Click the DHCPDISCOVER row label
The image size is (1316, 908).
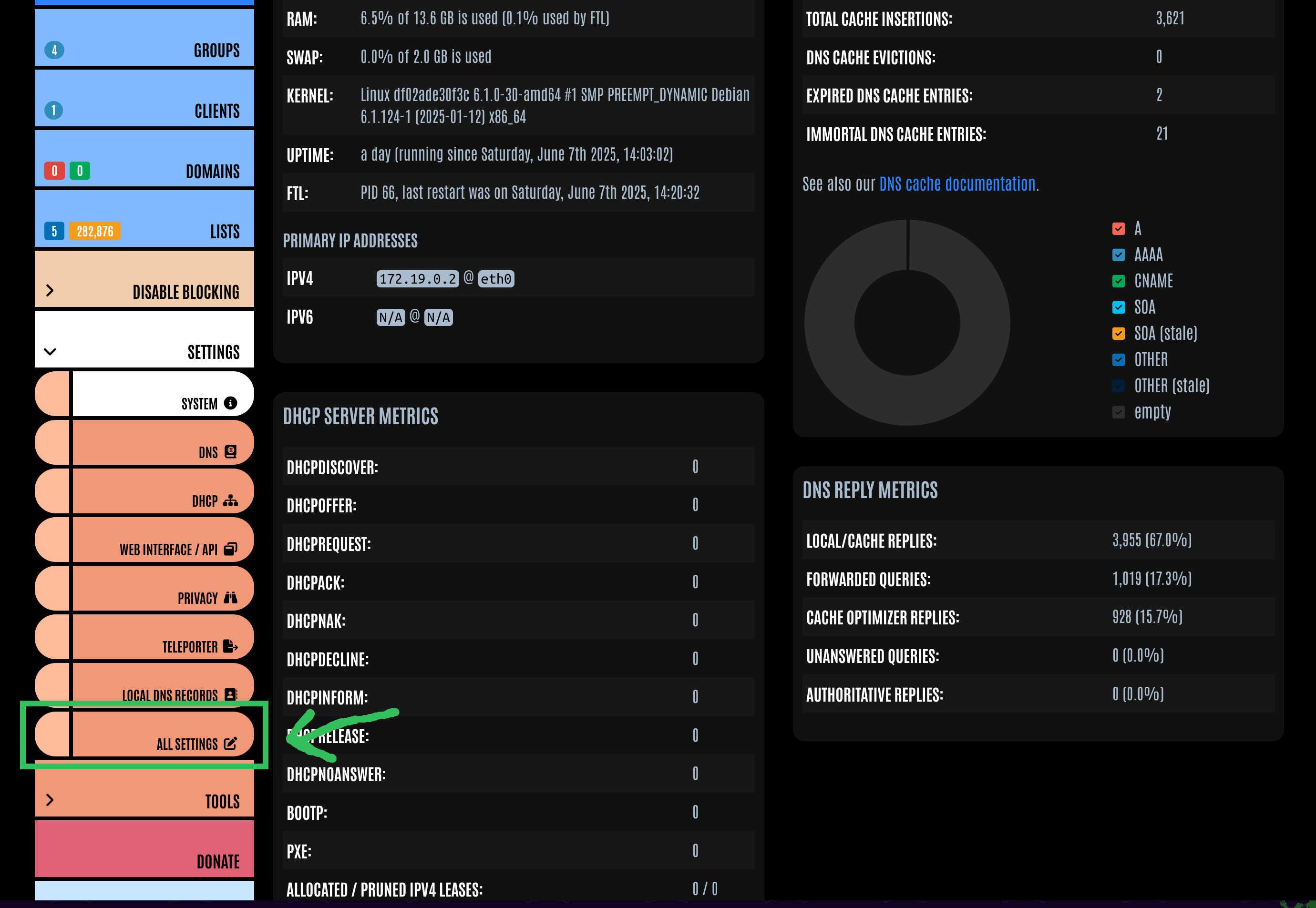click(332, 467)
